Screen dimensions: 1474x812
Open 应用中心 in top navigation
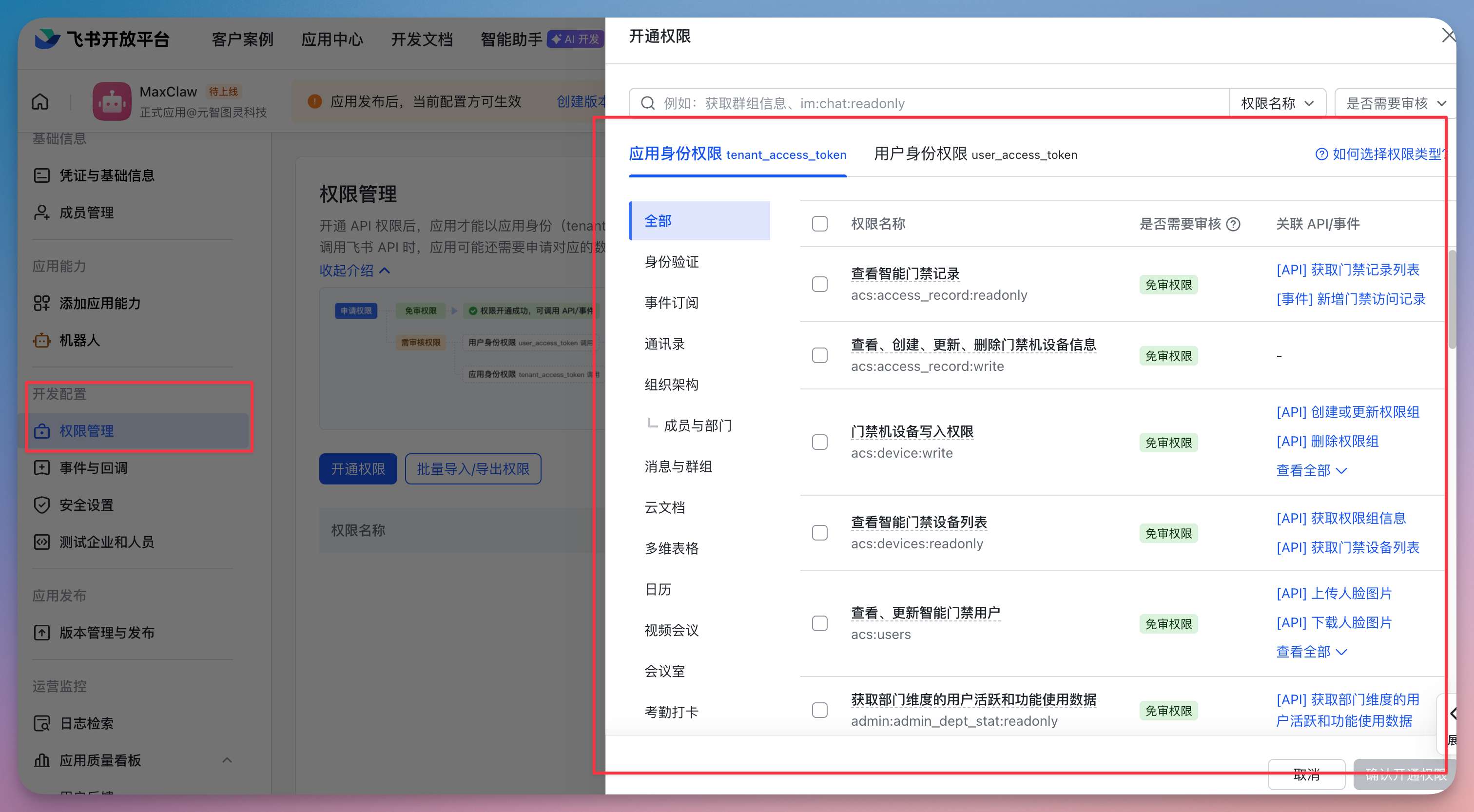[332, 39]
